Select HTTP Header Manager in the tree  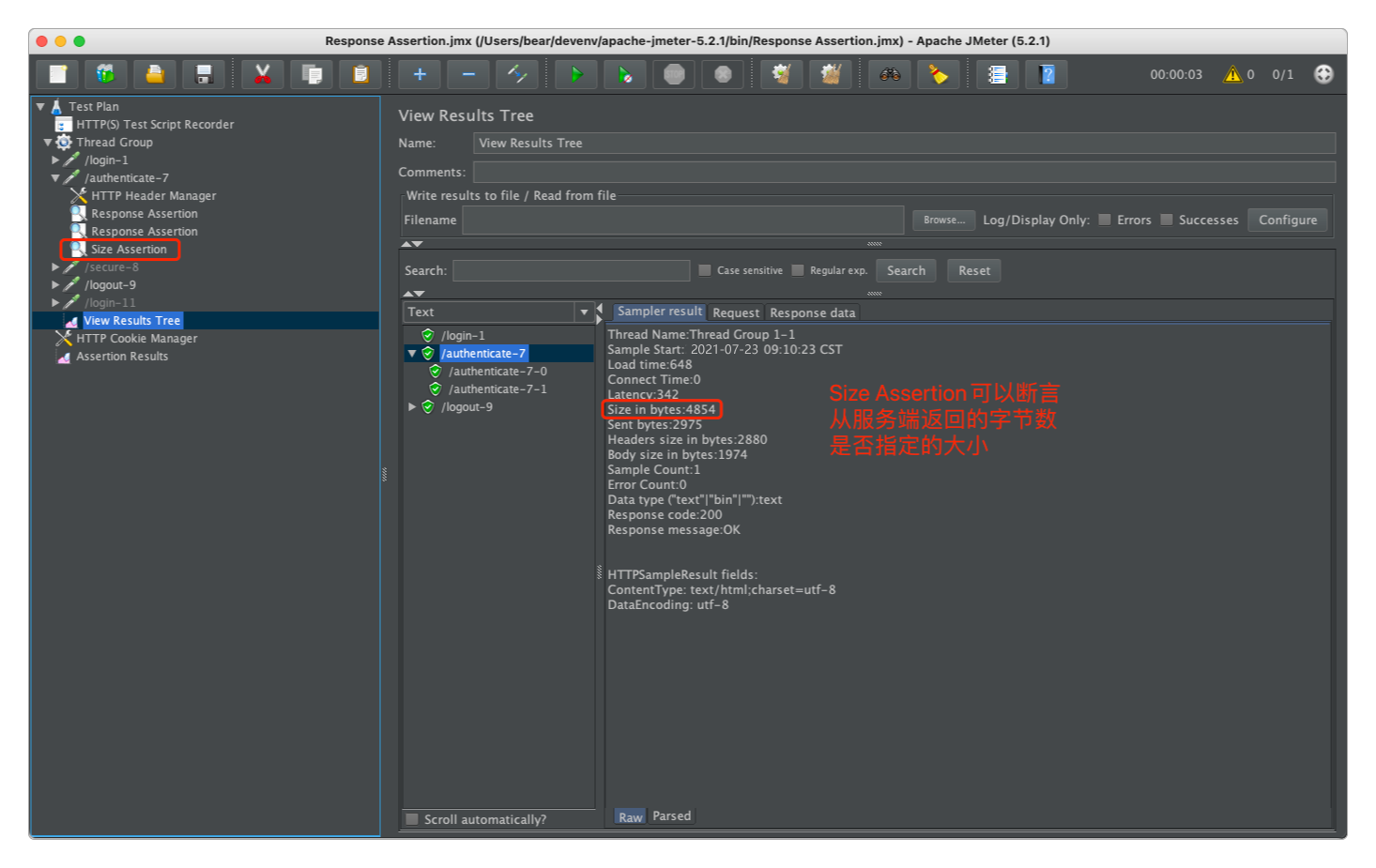point(153,196)
